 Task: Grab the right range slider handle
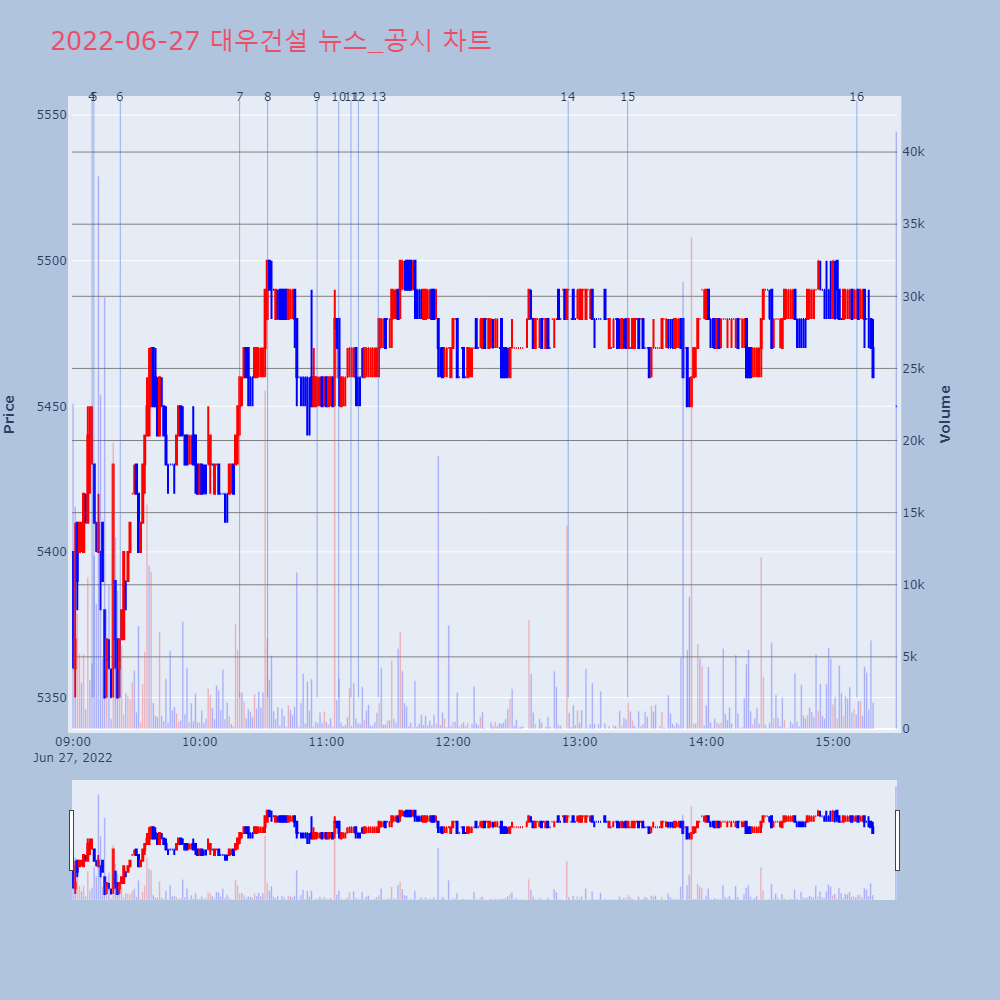click(897, 840)
